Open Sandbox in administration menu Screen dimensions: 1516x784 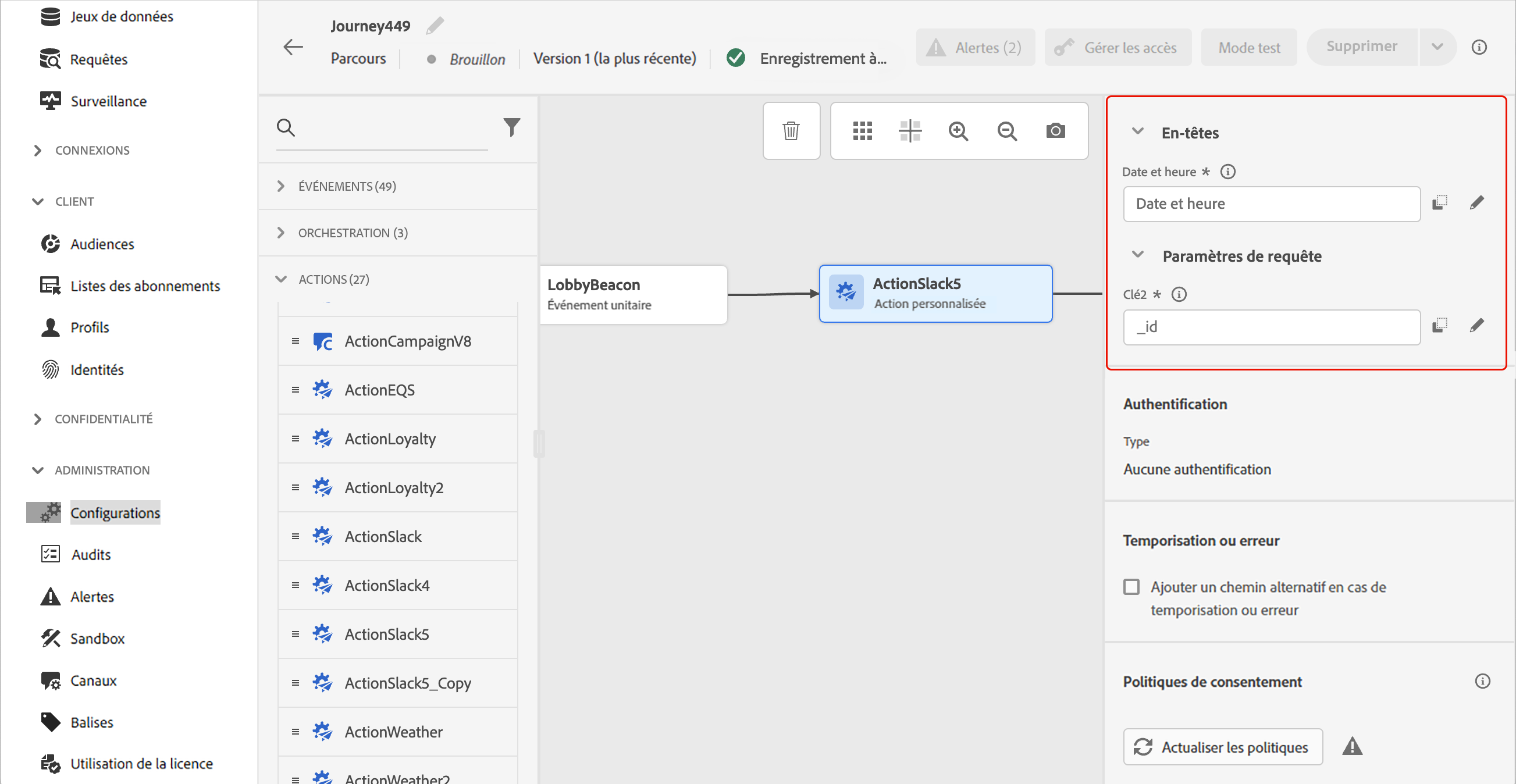(97, 639)
